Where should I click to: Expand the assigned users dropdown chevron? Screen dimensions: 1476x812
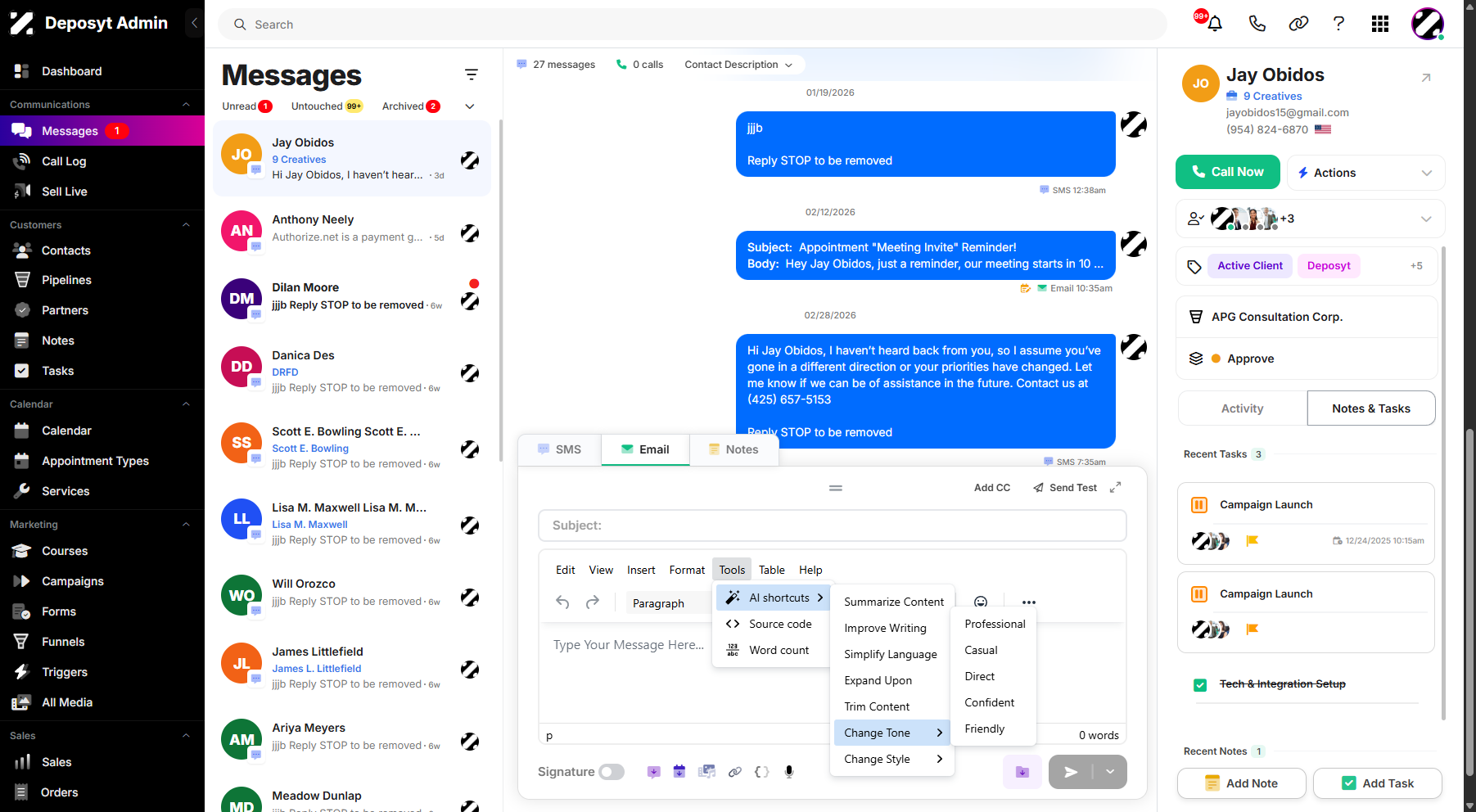tap(1426, 219)
